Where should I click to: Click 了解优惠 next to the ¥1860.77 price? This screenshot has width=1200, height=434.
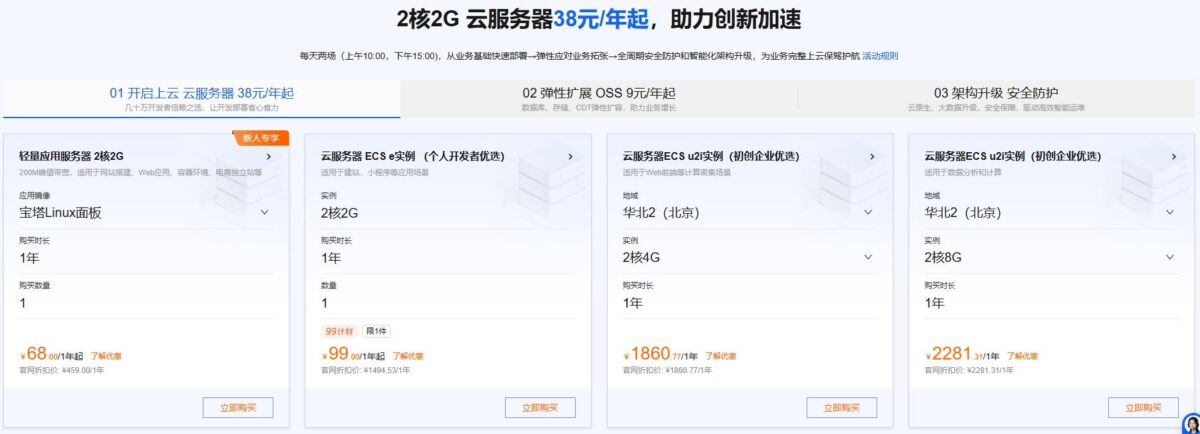pyautogui.click(x=720, y=355)
